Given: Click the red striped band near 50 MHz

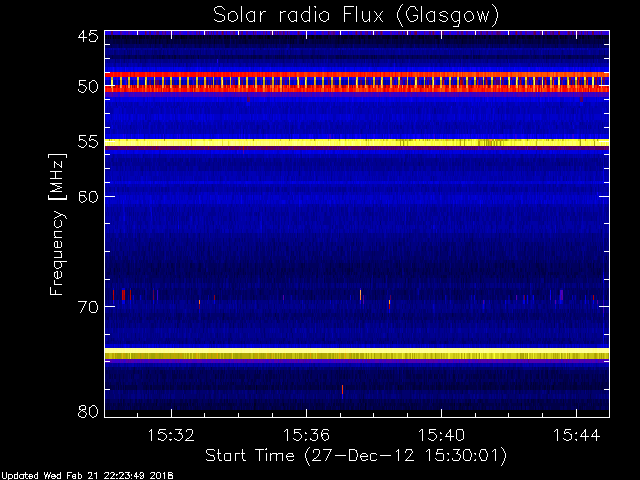Looking at the screenshot, I should click(357, 82).
